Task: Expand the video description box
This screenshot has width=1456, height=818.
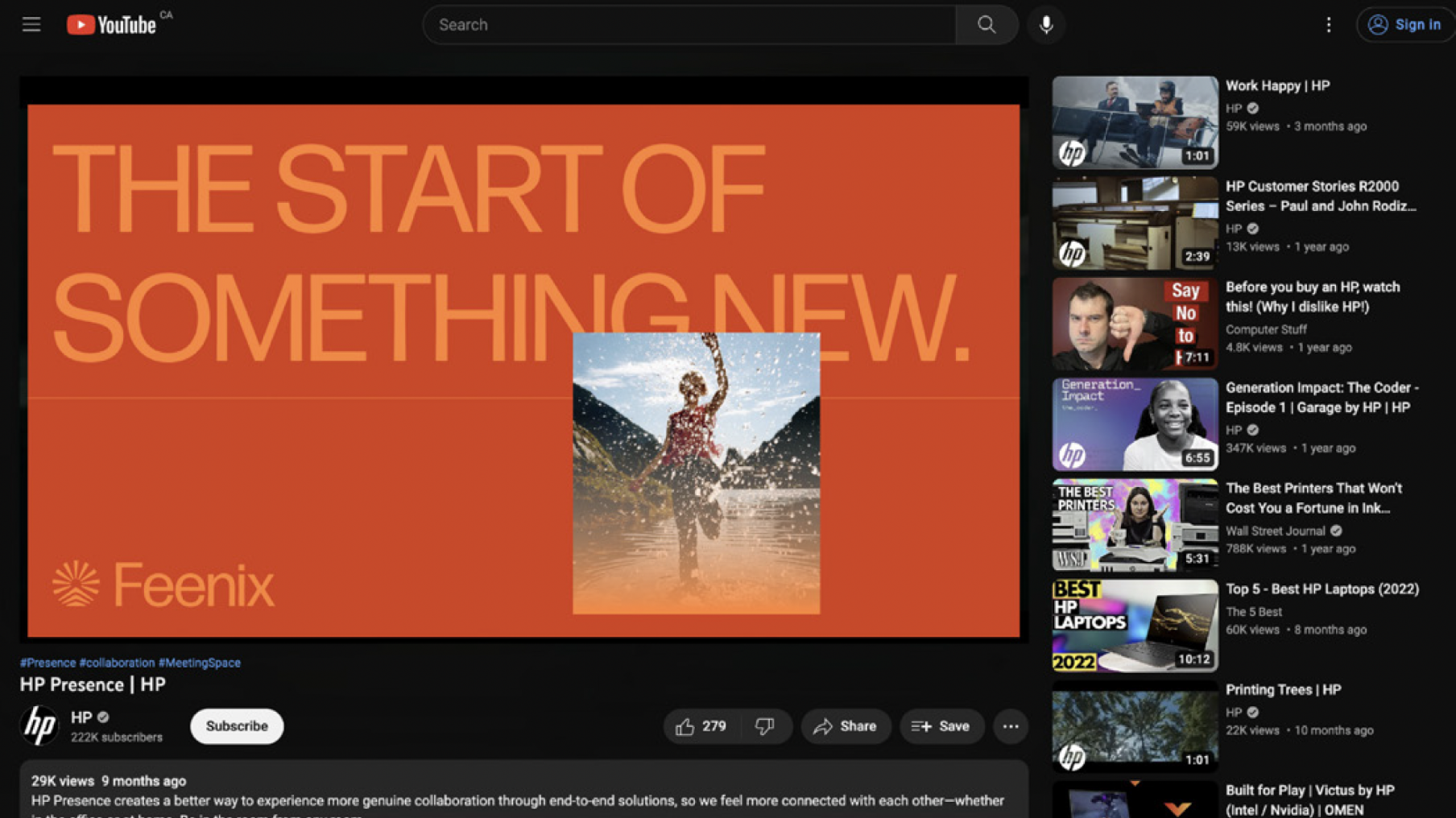Action: (523, 790)
